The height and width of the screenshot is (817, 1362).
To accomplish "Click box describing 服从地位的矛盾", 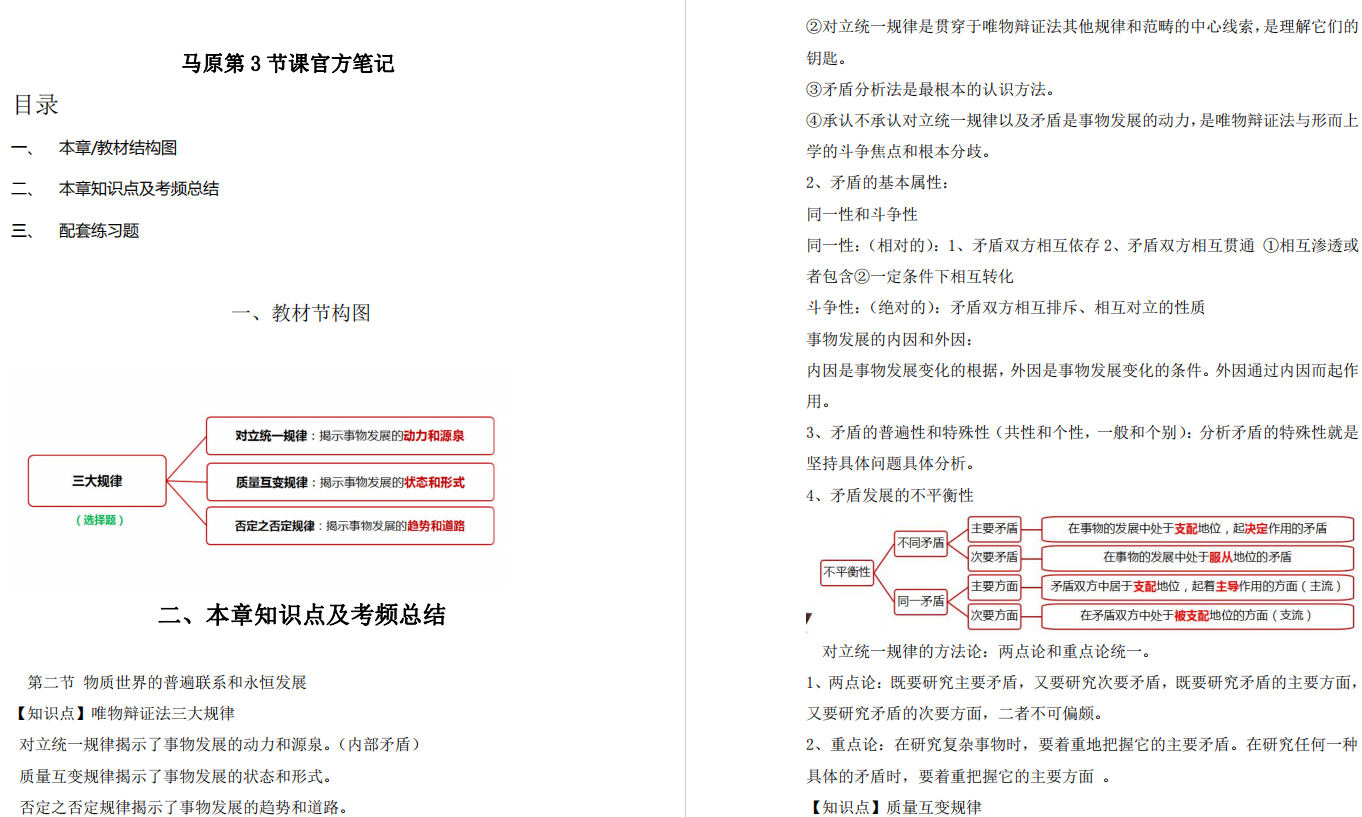I will click(x=1197, y=557).
